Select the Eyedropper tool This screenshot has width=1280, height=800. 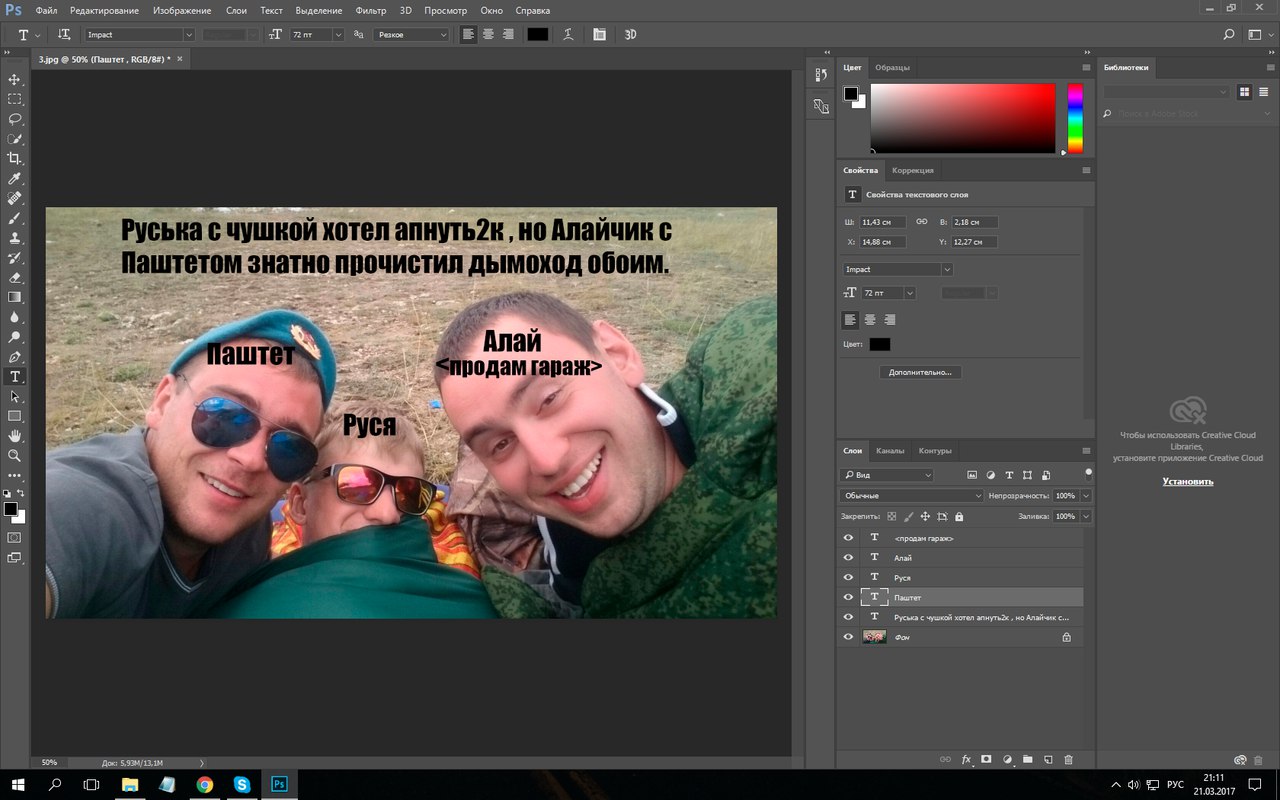click(15, 179)
